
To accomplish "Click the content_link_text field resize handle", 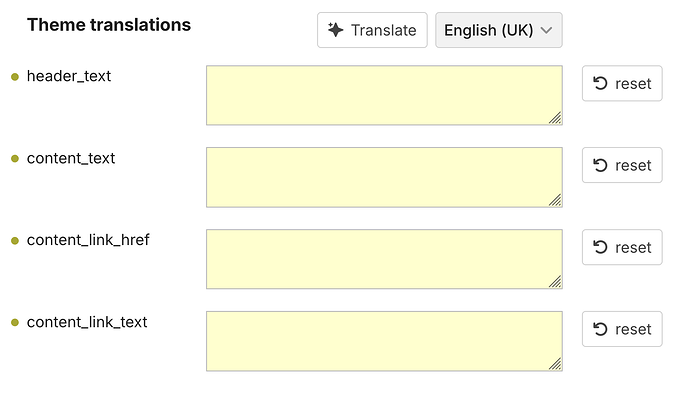I will point(555,364).
